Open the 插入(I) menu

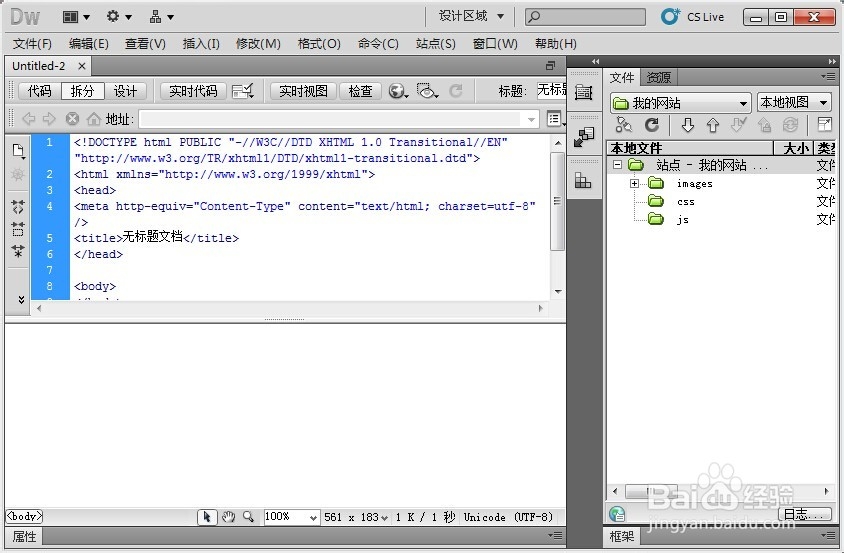(x=201, y=44)
